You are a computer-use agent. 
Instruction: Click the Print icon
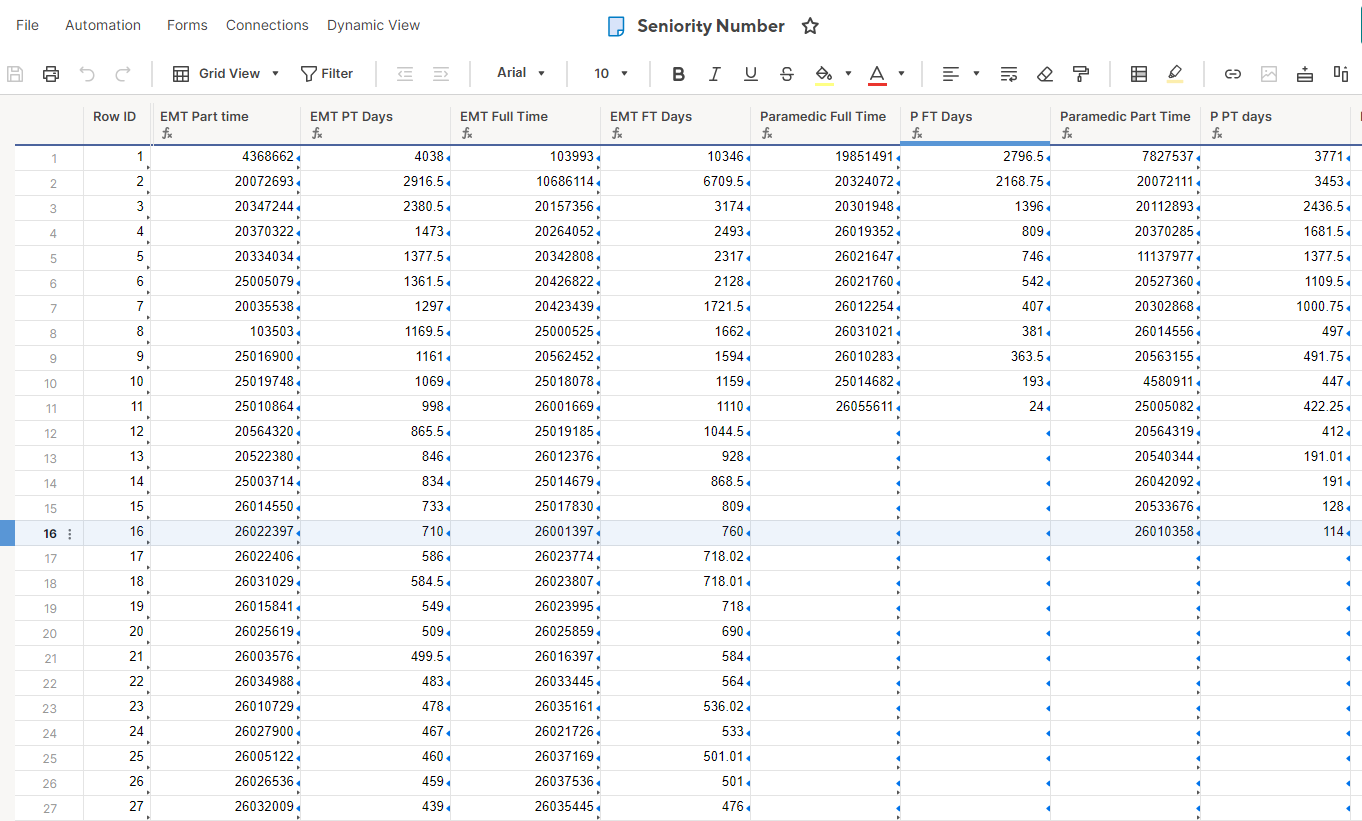(x=51, y=73)
